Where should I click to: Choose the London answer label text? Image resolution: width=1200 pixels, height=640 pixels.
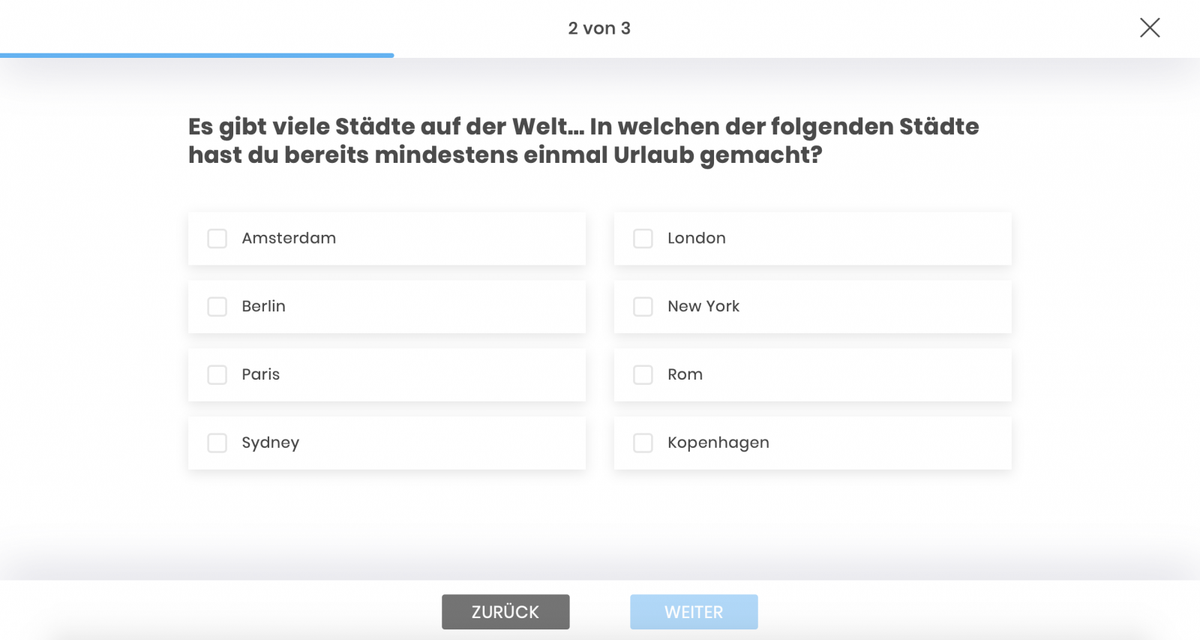[x=697, y=238]
